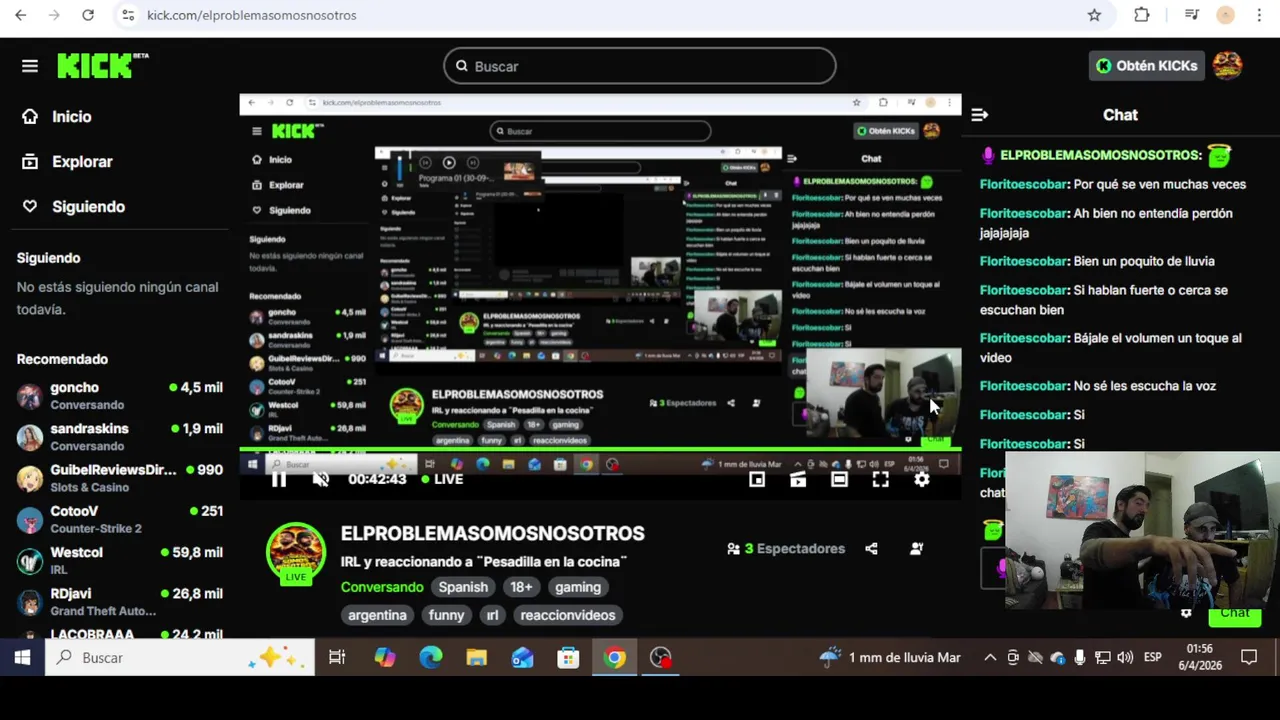Viewport: 1280px width, 720px height.
Task: Open File Explorer from taskbar
Action: click(x=476, y=657)
